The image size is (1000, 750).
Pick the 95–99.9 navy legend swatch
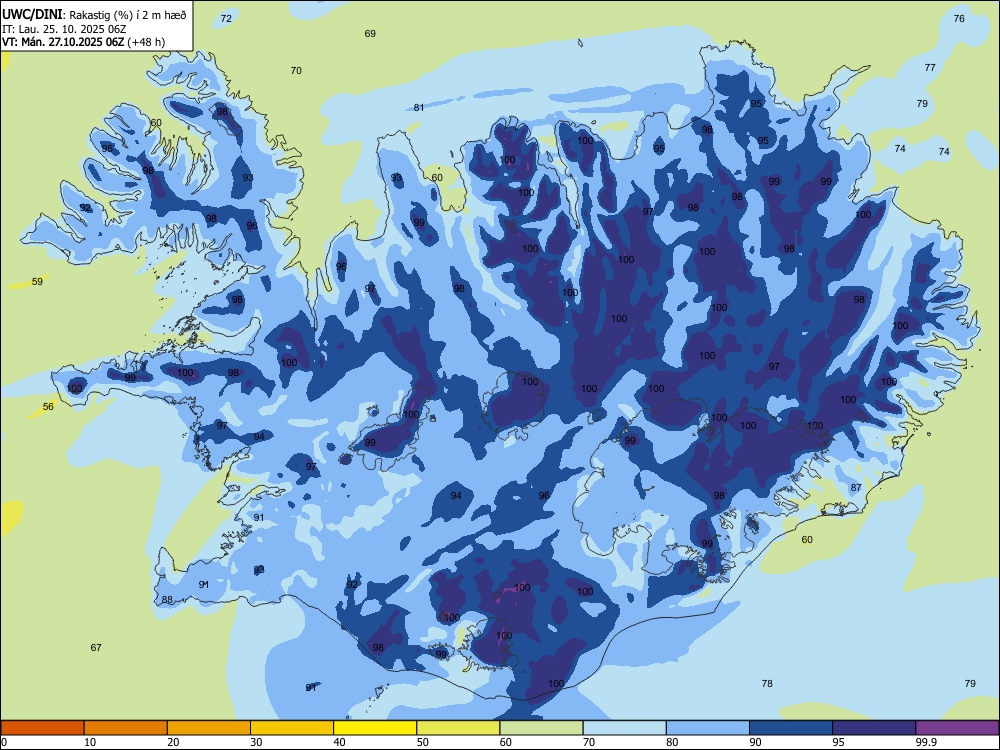(x=874, y=728)
